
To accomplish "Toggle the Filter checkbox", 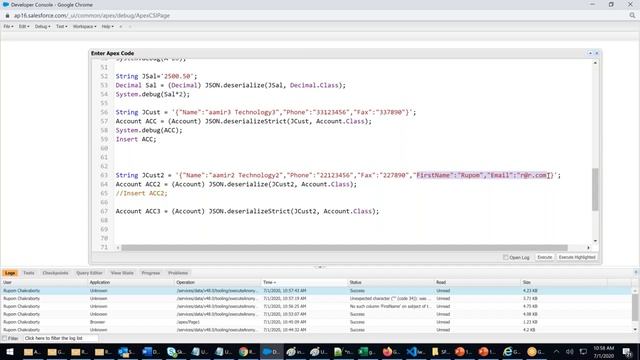I will point(4,338).
